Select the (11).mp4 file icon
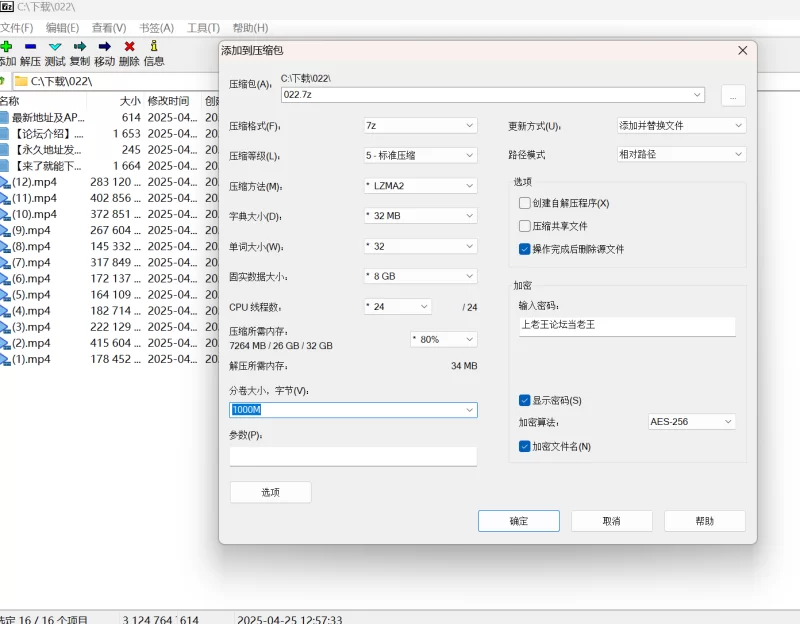Viewport: 800px width, 624px height. pos(5,198)
